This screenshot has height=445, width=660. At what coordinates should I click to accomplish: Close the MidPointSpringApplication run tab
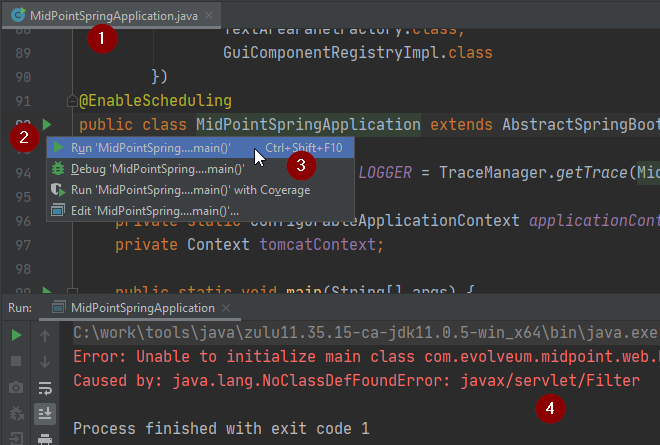227,308
